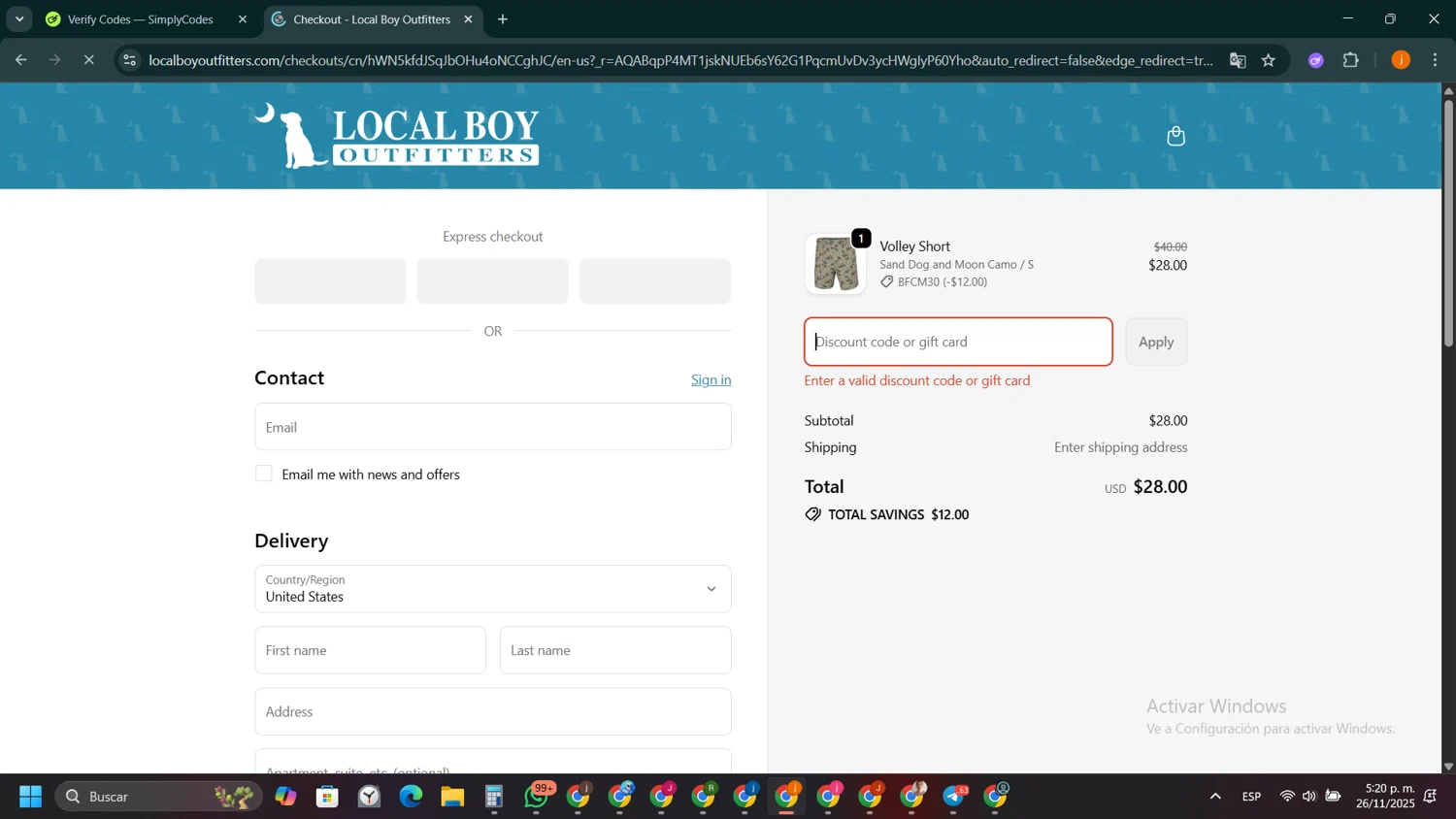The height and width of the screenshot is (819, 1456).
Task: Click the third express checkout button
Action: click(x=655, y=281)
